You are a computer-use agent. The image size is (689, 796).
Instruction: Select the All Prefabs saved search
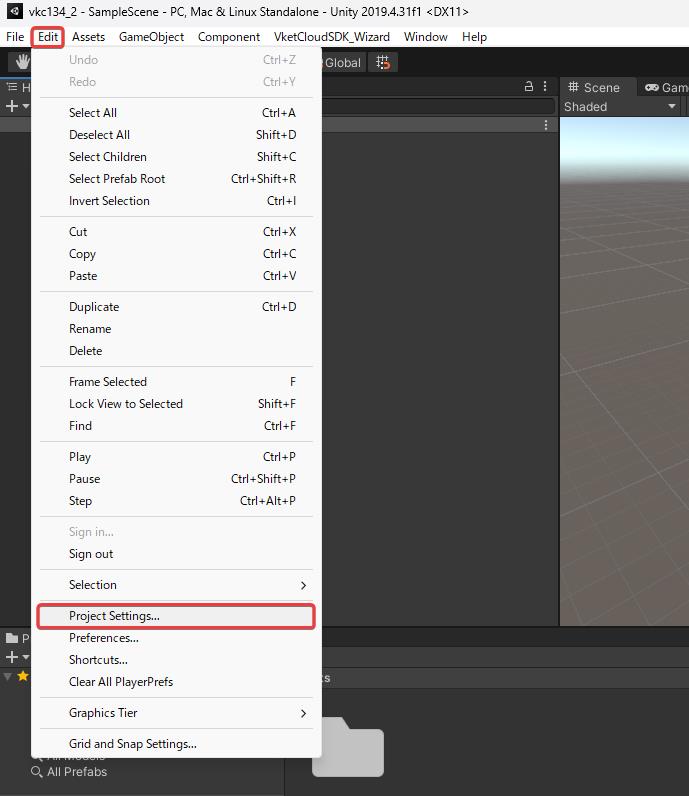[76, 772]
